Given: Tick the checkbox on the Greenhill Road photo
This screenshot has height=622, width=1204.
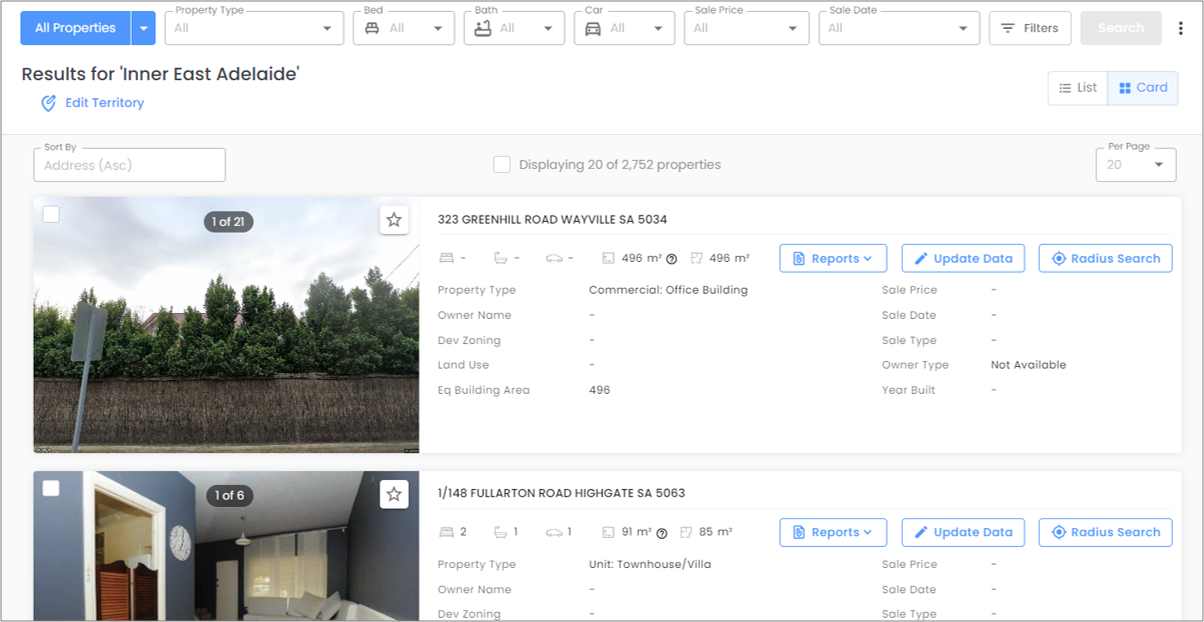Looking at the screenshot, I should (51, 214).
